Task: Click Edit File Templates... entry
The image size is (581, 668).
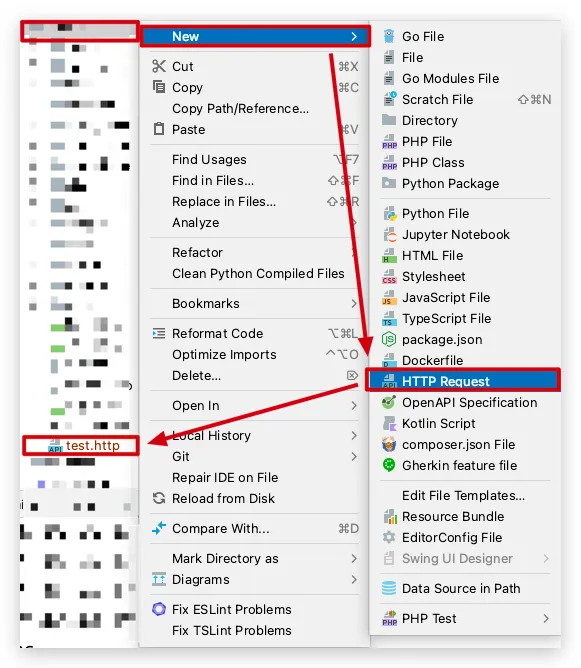Action: click(x=463, y=495)
